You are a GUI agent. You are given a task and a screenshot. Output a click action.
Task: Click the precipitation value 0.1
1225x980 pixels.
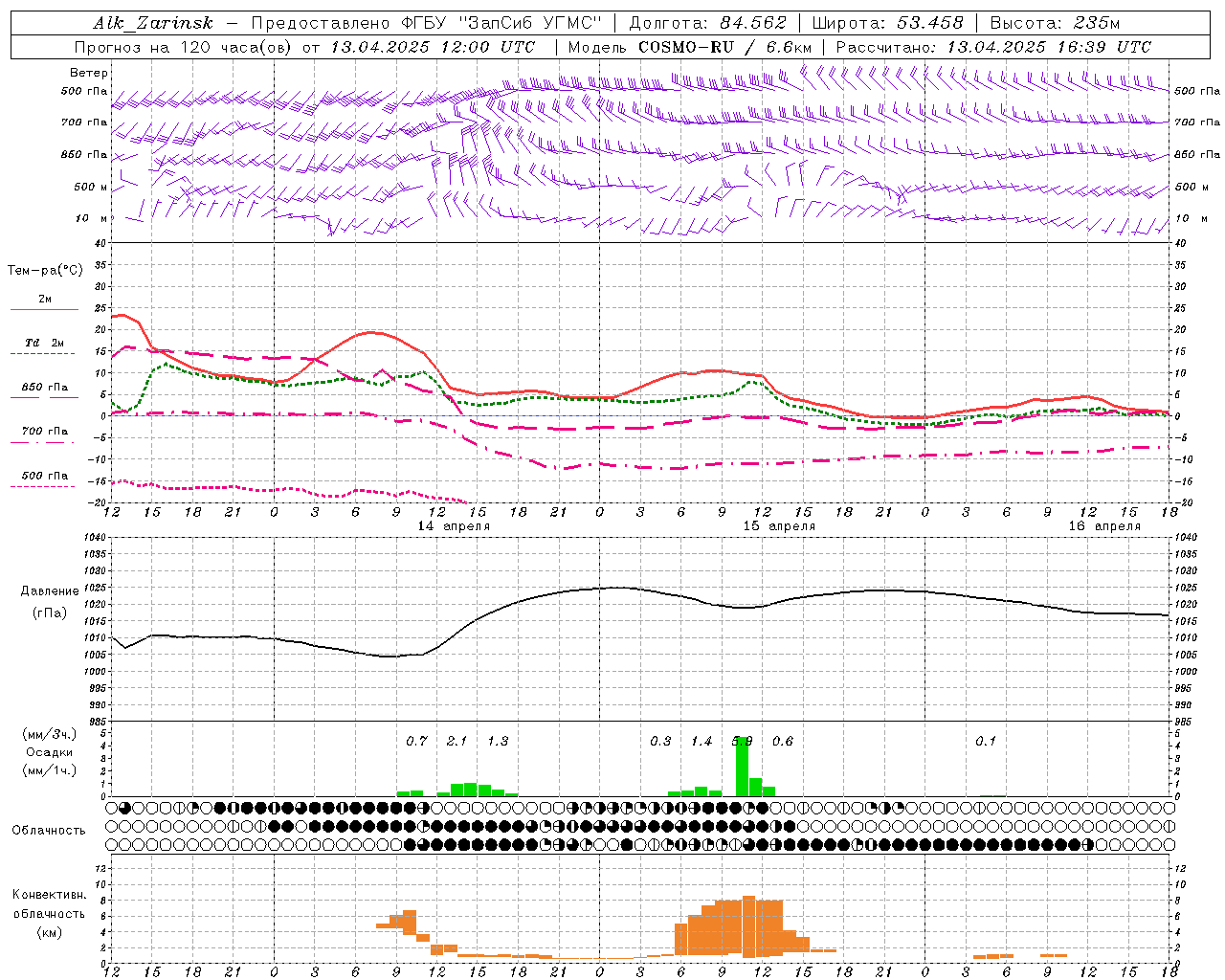986,742
